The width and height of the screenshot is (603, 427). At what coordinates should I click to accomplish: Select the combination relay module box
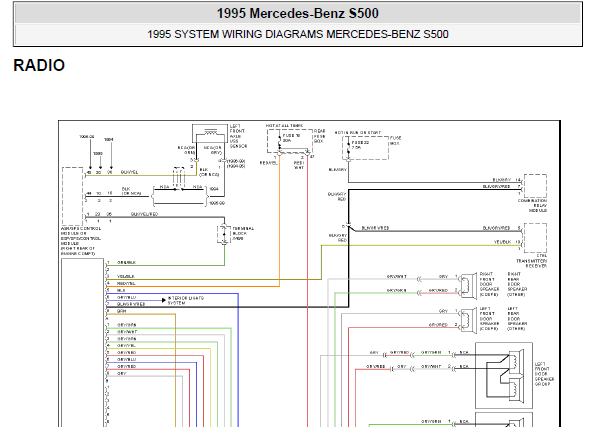[535, 185]
